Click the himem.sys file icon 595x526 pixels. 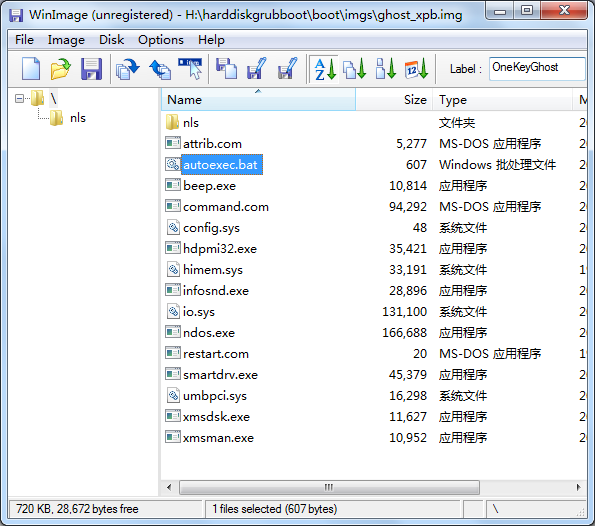click(173, 269)
